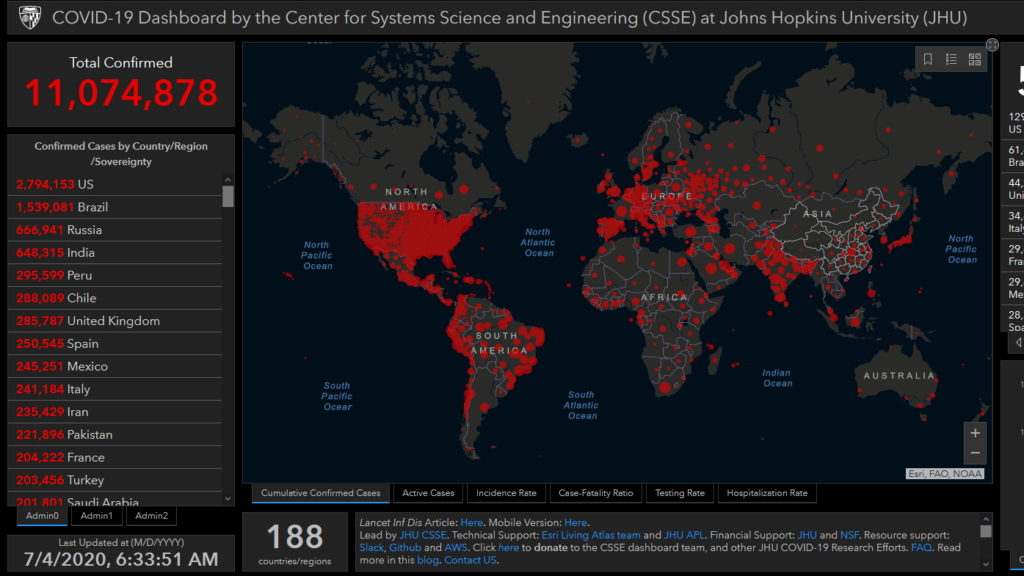Expand the map to fullscreen
The height and width of the screenshot is (576, 1024).
click(x=992, y=44)
